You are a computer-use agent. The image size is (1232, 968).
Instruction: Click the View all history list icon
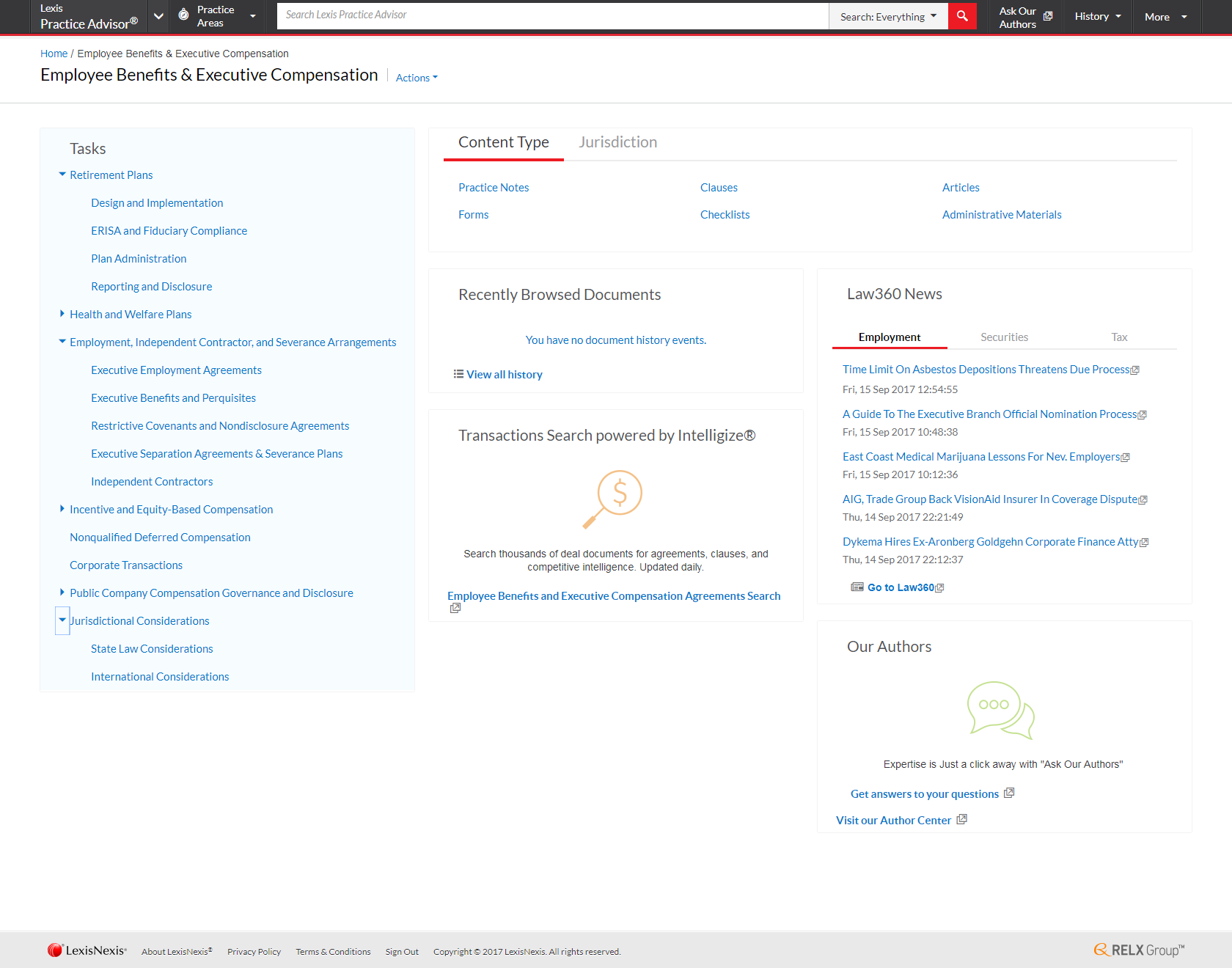pos(458,374)
